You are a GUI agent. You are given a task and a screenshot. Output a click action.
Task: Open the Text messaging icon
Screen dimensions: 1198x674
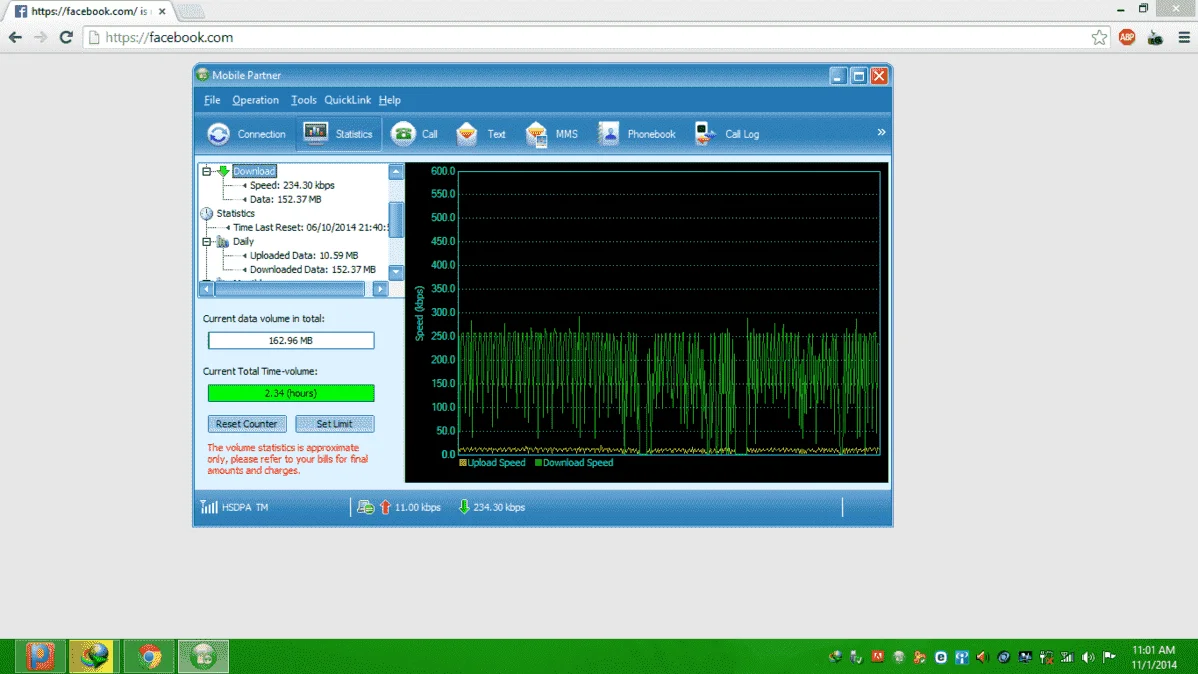pyautogui.click(x=466, y=134)
